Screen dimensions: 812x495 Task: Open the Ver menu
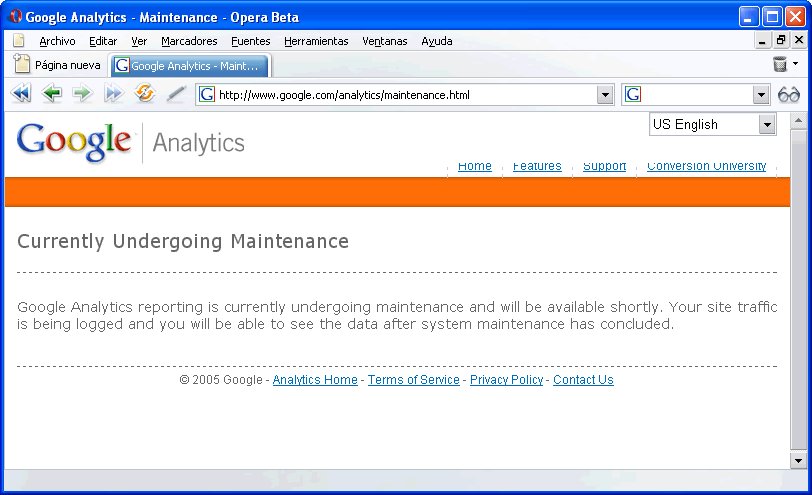click(x=139, y=41)
